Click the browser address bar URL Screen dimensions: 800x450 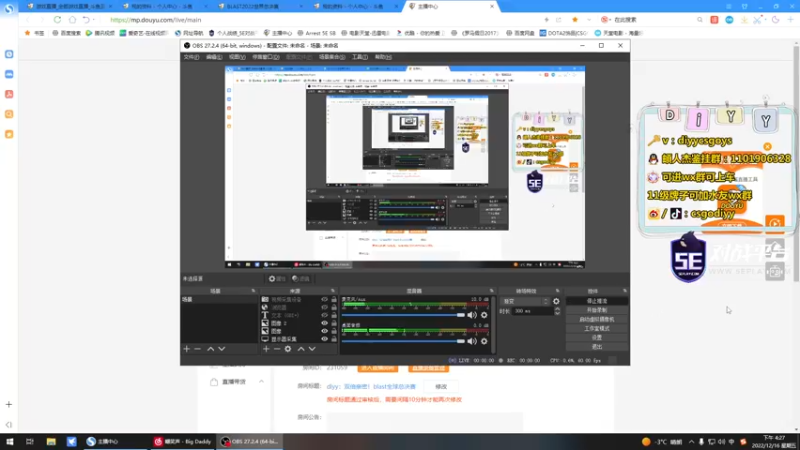point(156,20)
